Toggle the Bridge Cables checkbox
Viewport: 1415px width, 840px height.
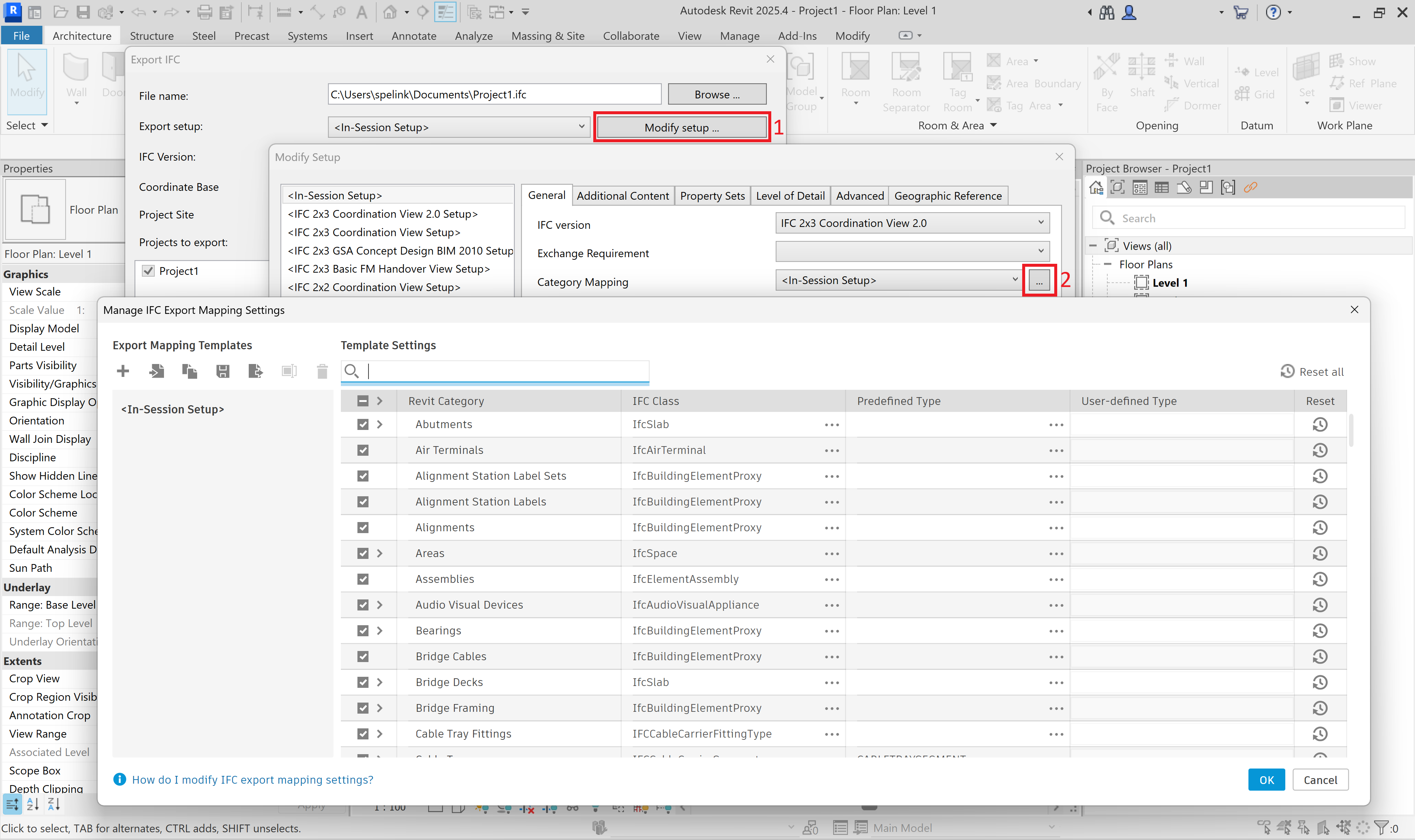(363, 657)
